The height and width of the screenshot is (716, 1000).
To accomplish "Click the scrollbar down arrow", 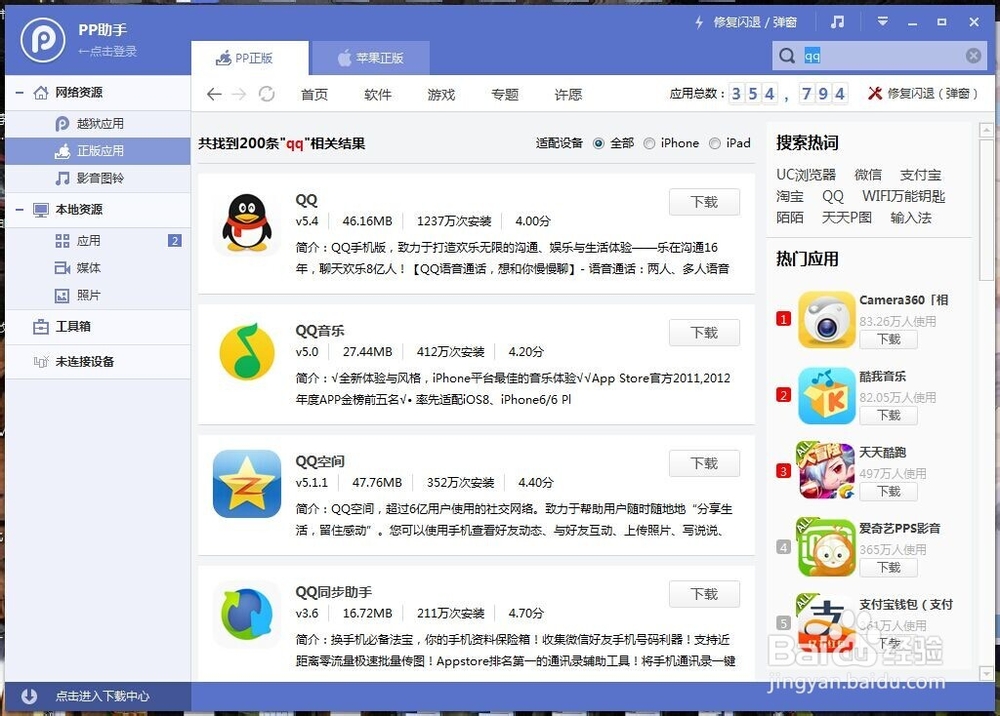I will [x=986, y=673].
